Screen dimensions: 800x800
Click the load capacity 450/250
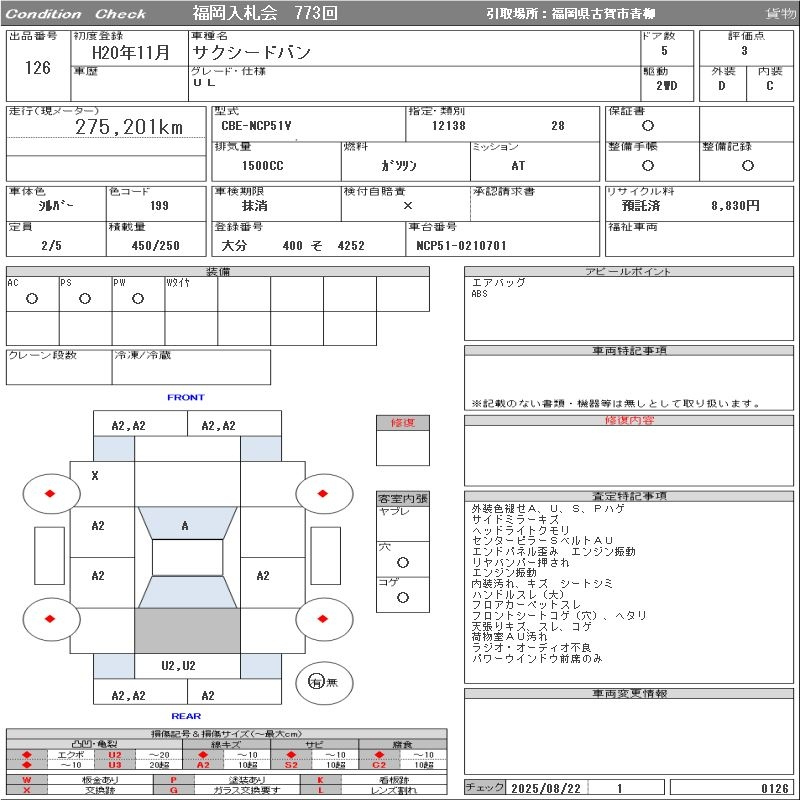(x=156, y=245)
